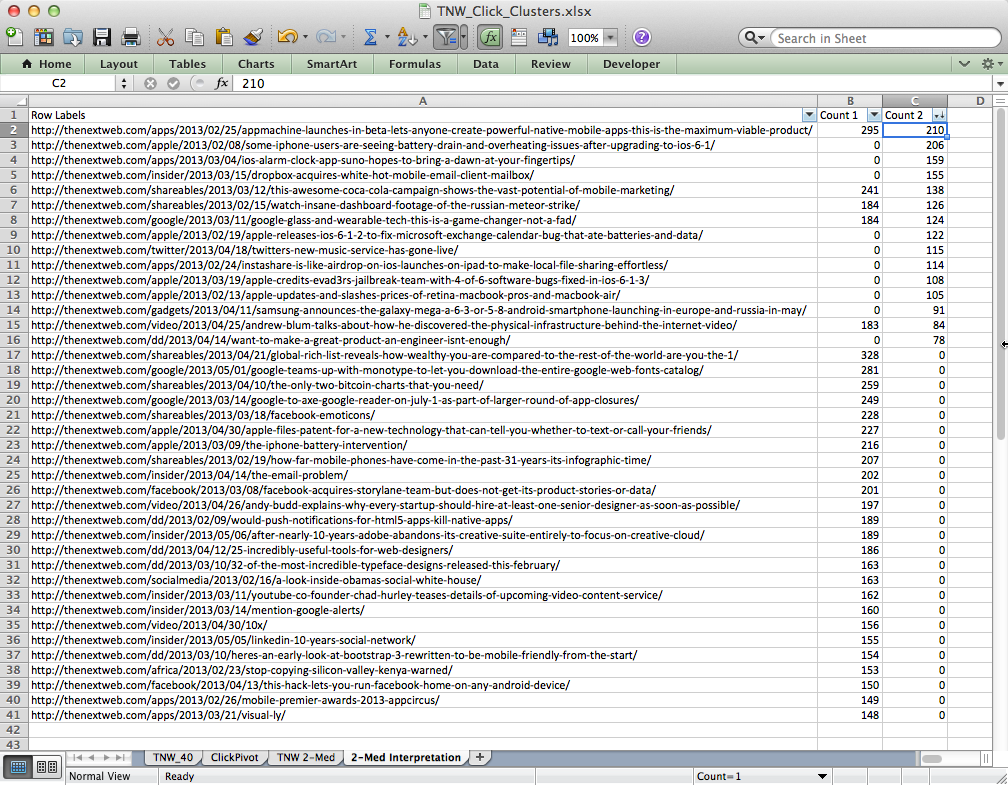Image resolution: width=1008 pixels, height=785 pixels.
Task: Open the zoom percentage dropdown
Action: click(x=610, y=38)
